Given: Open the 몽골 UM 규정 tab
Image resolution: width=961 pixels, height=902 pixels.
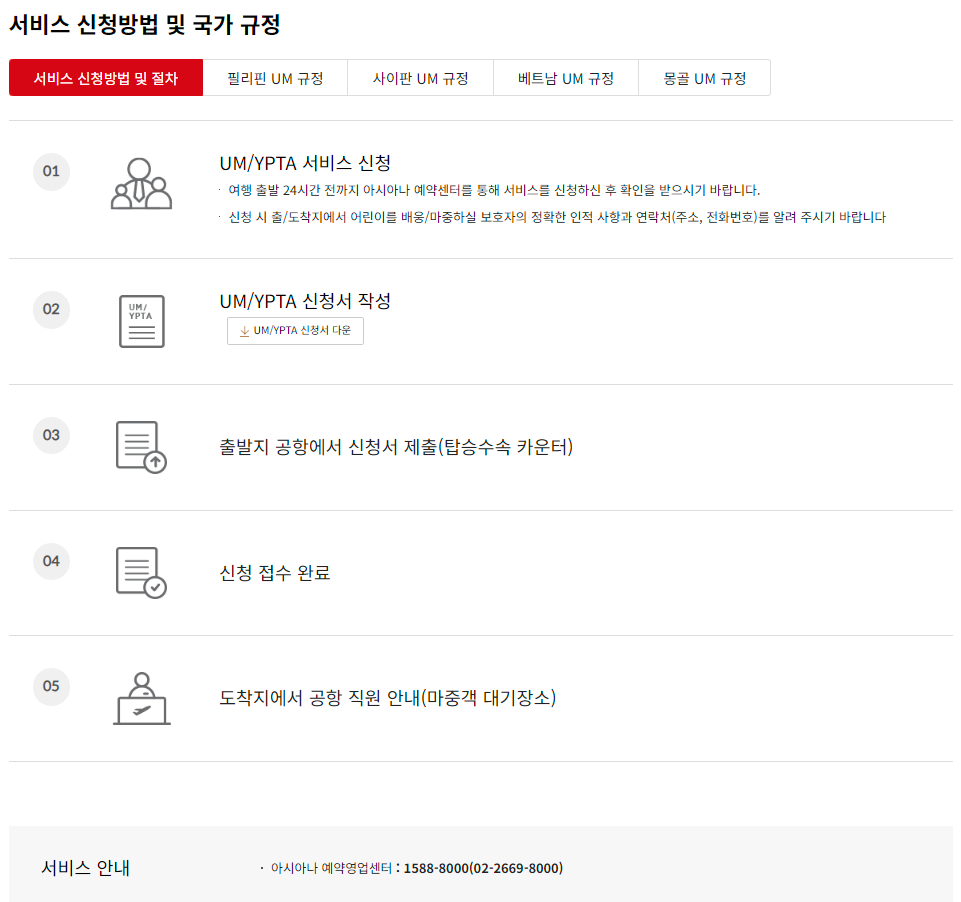Looking at the screenshot, I should tap(704, 77).
